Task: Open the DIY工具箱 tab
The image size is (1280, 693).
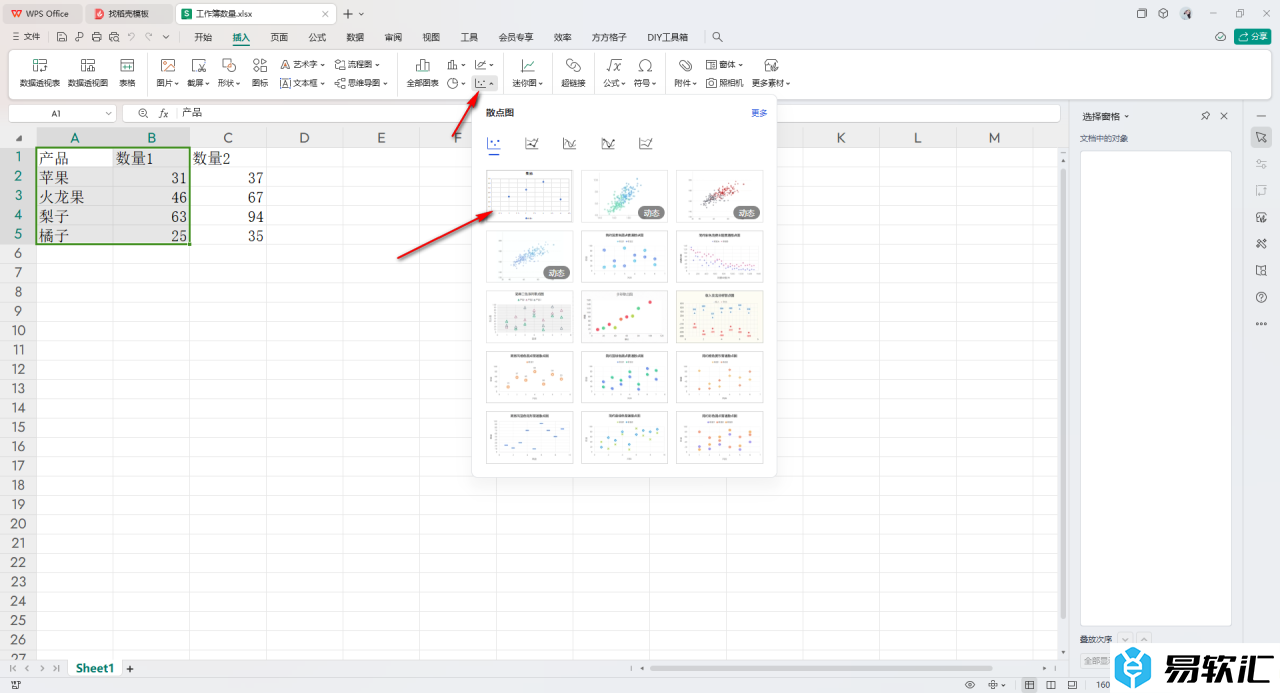Action: (x=668, y=37)
